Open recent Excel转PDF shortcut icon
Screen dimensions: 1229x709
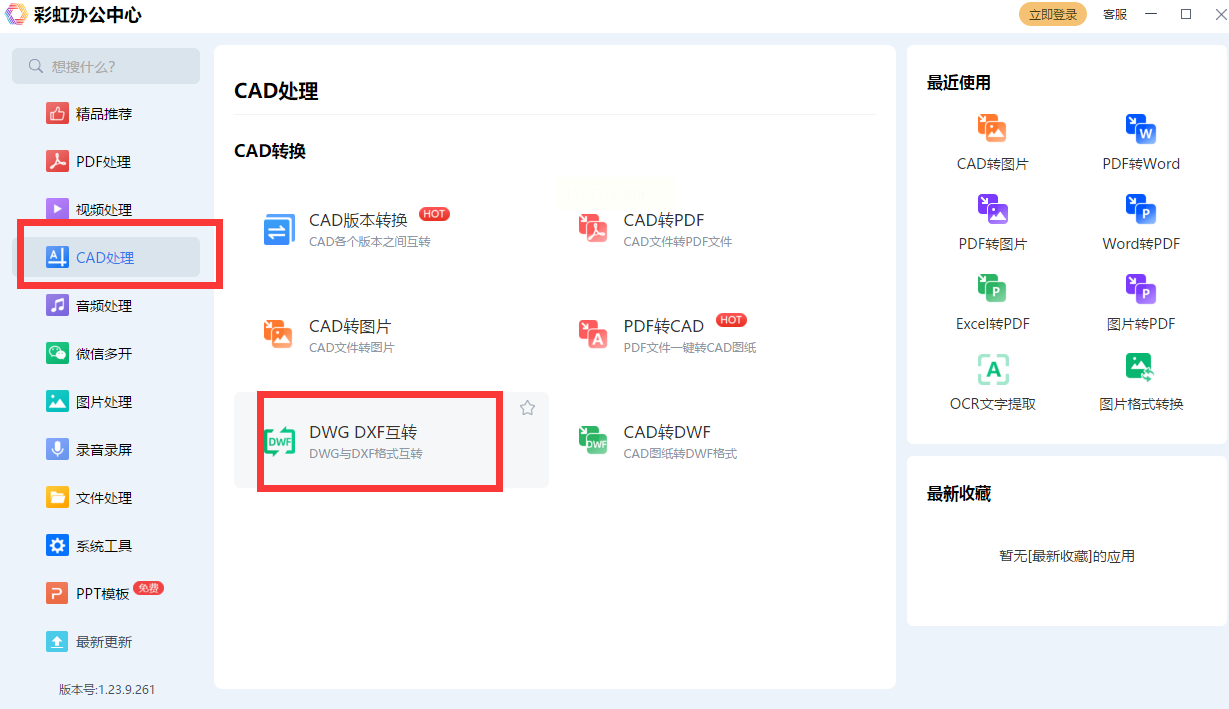pyautogui.click(x=992, y=288)
